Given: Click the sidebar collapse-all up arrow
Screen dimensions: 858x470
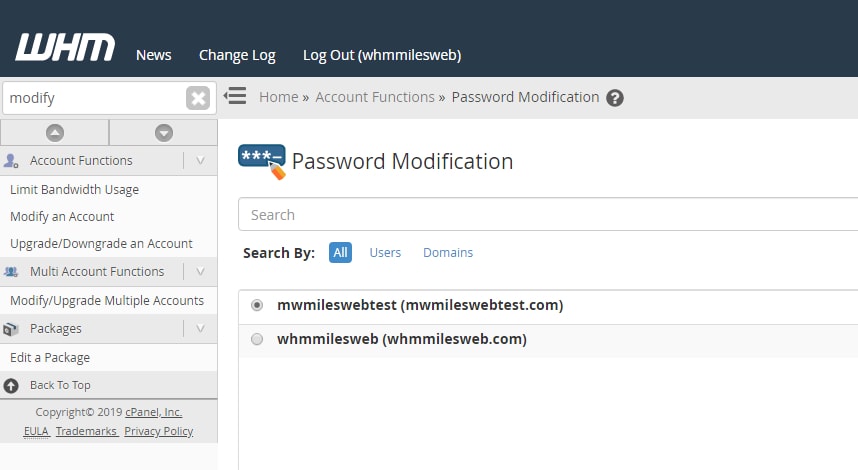Looking at the screenshot, I should [x=55, y=133].
